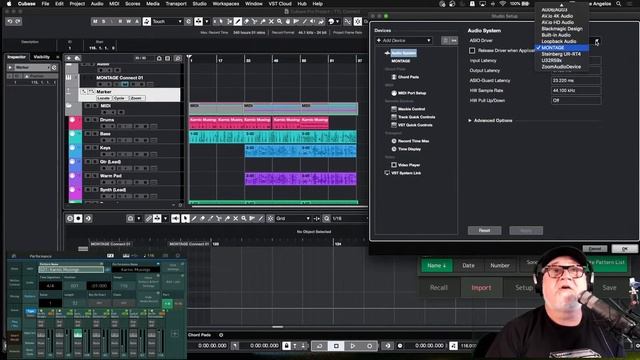The height and width of the screenshot is (360, 640).
Task: Toggle global Read R automation button
Action: (x=120, y=21)
